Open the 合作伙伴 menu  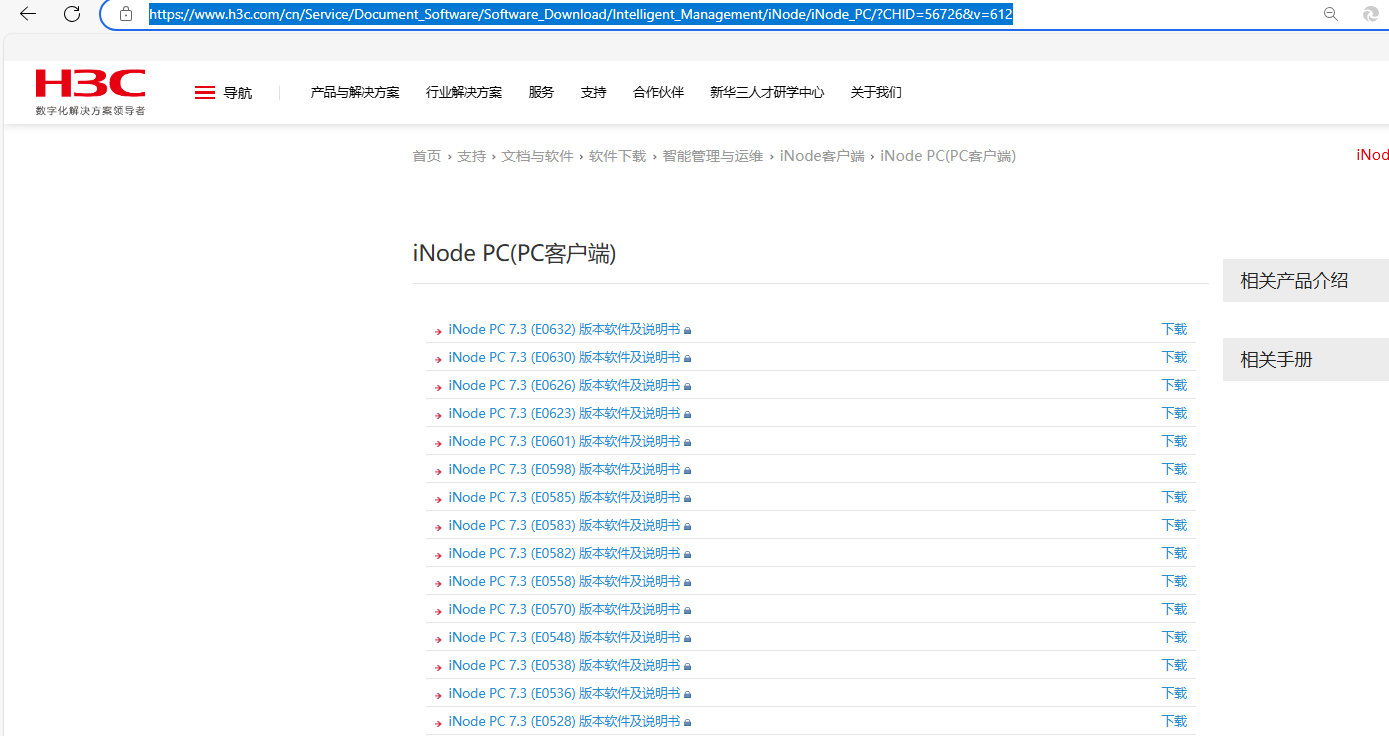[658, 92]
